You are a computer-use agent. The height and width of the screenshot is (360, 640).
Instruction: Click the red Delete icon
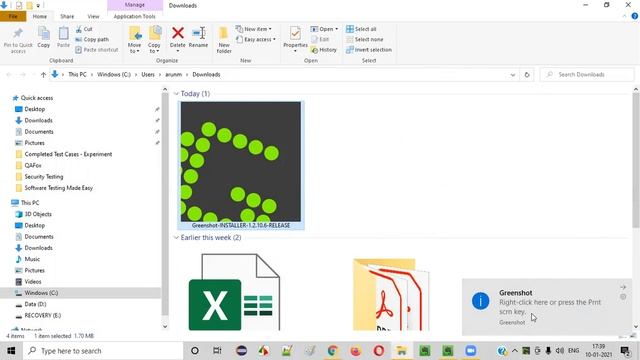[178, 33]
